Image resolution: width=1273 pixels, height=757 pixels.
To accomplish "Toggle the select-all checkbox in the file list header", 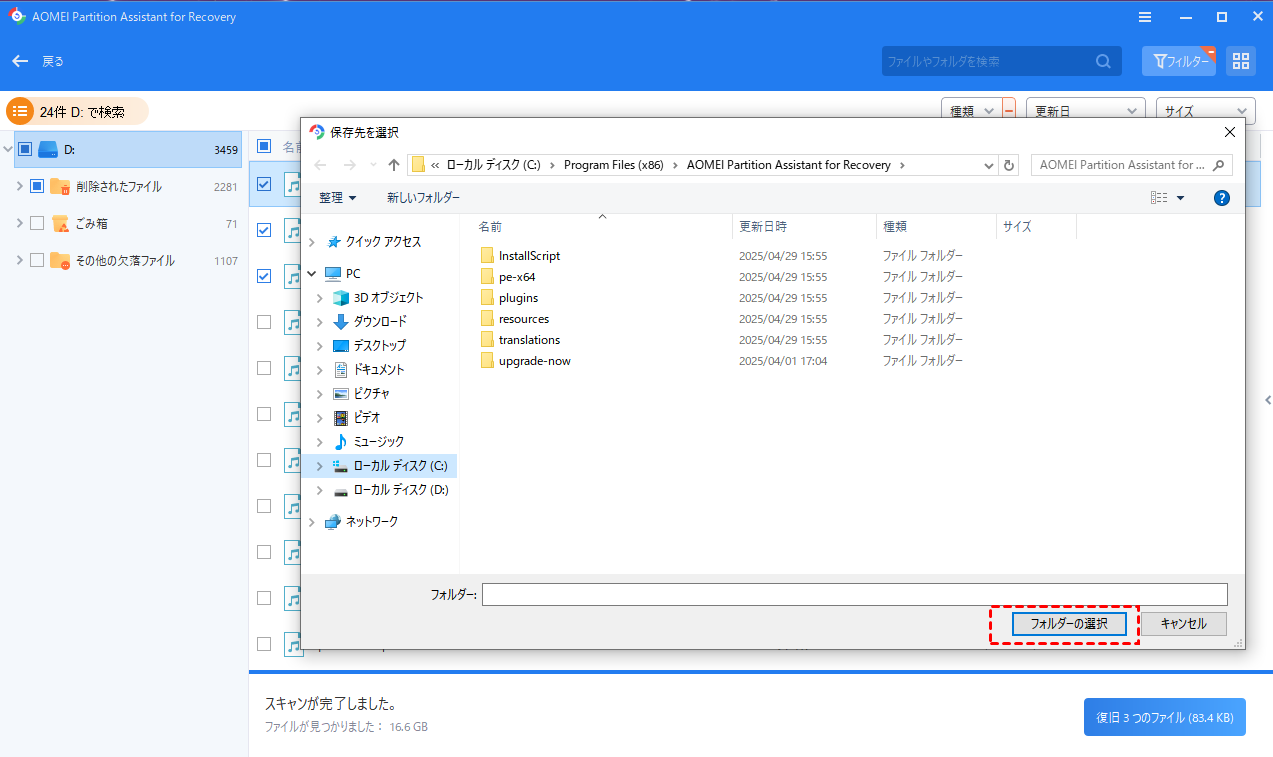I will coord(264,146).
